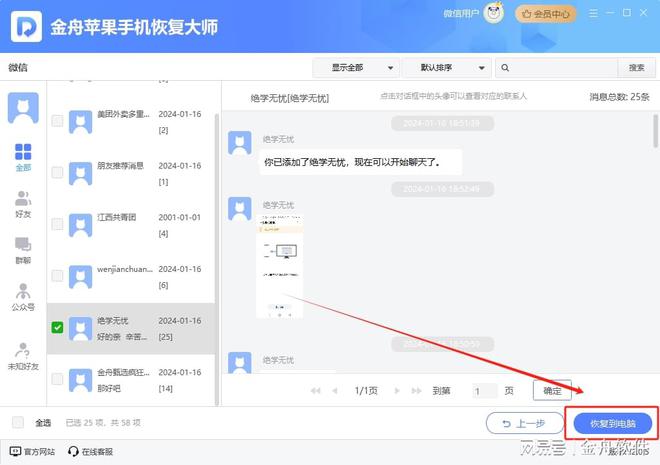The image size is (660, 465).
Task: Click the conversation list scrollbar
Action: coord(217,259)
